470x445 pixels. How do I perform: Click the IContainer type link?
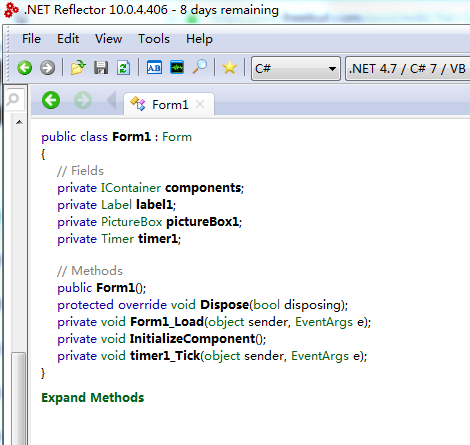(x=131, y=188)
